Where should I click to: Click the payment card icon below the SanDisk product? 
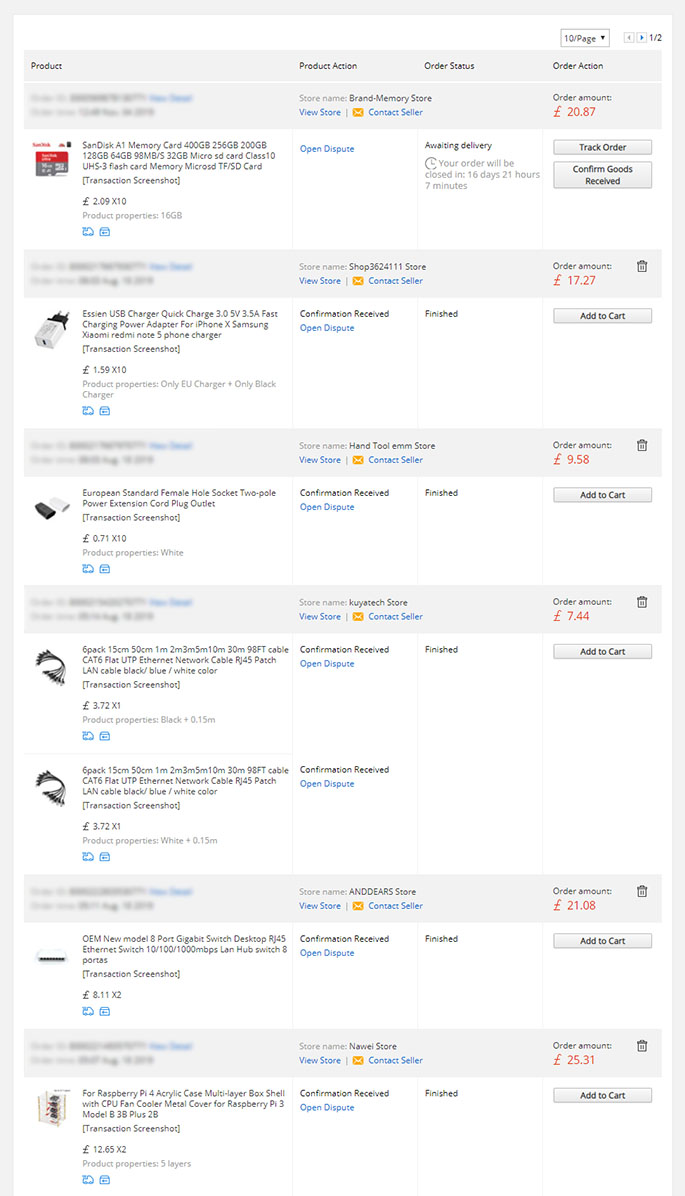click(x=103, y=231)
